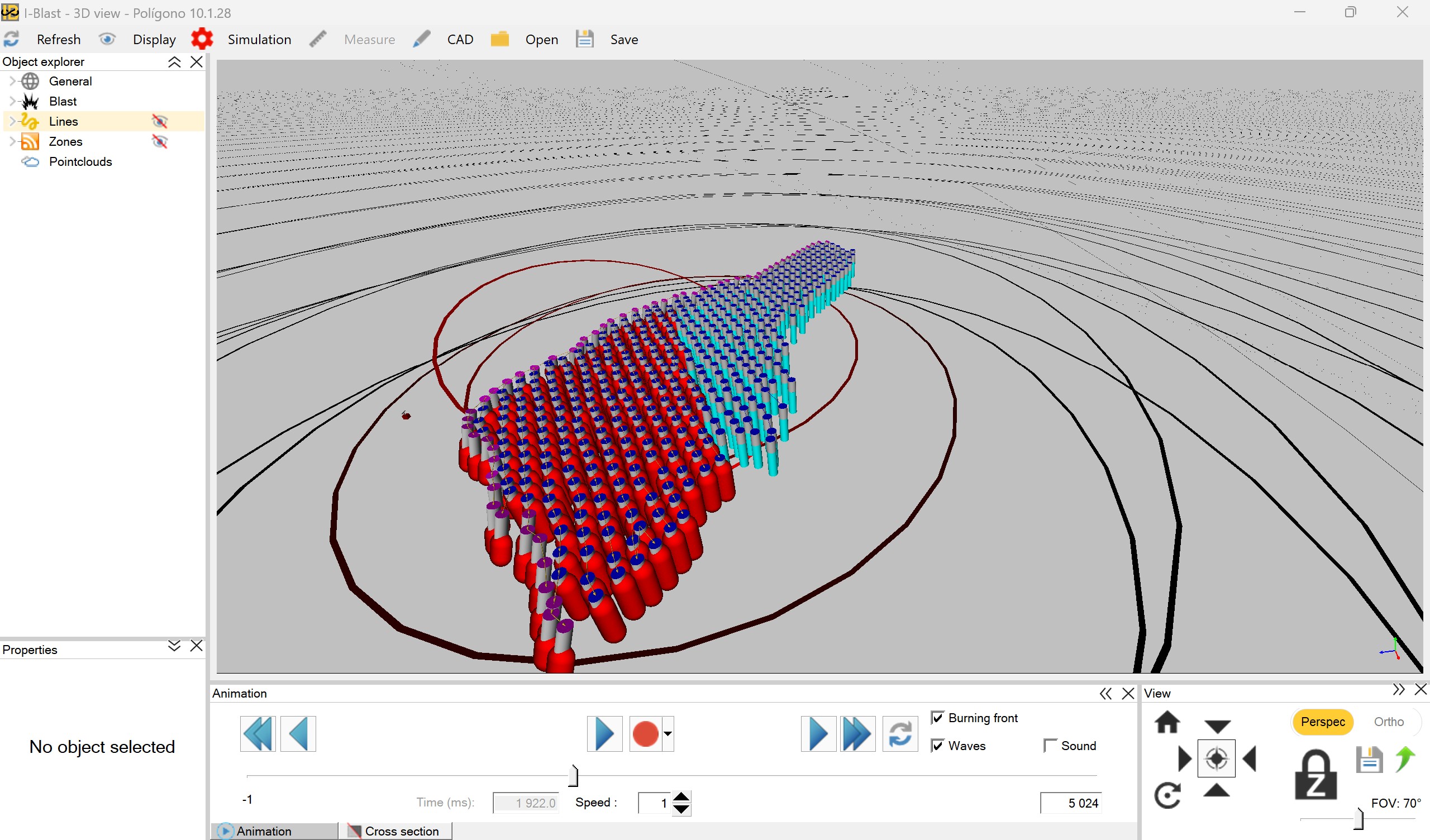The width and height of the screenshot is (1430, 840).
Task: Expand the General tree node
Action: [12, 80]
